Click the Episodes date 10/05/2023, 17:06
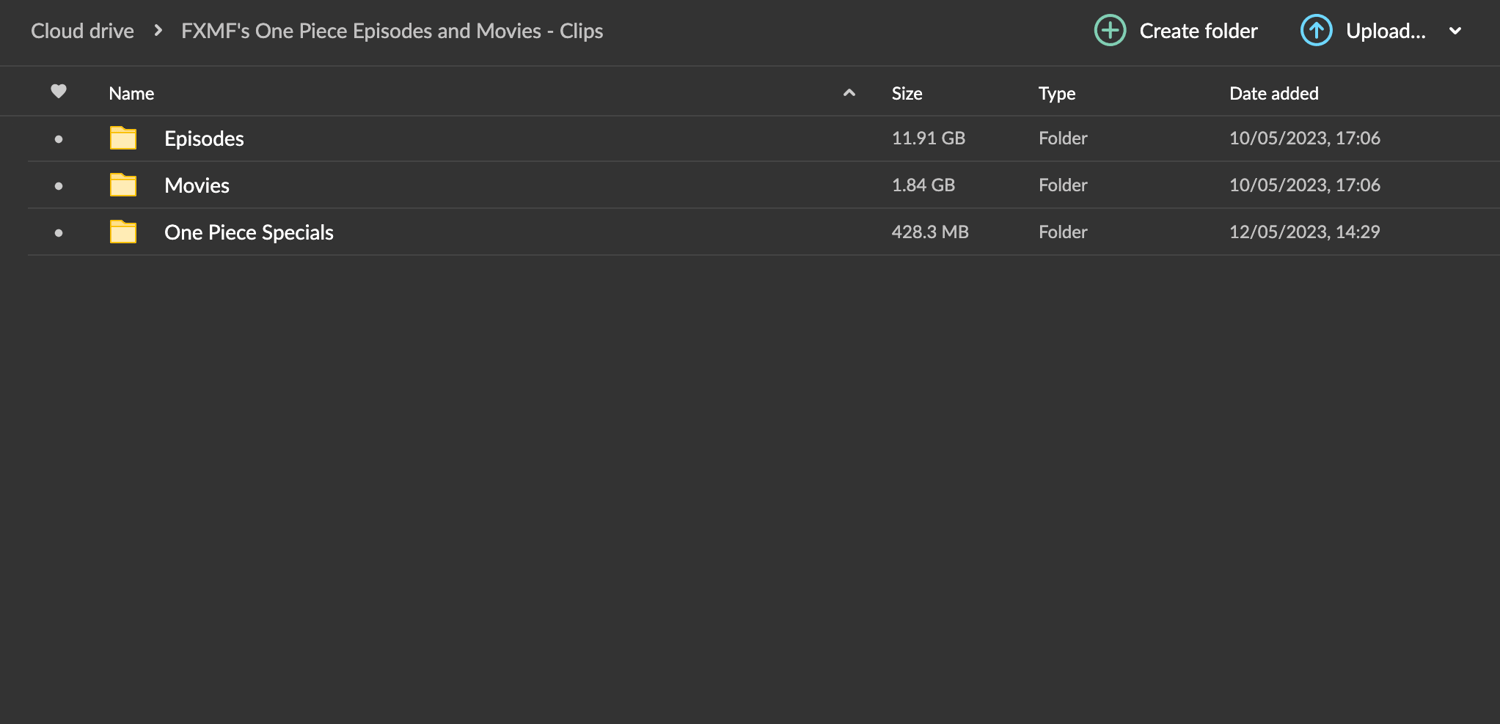1500x724 pixels. coord(1305,138)
